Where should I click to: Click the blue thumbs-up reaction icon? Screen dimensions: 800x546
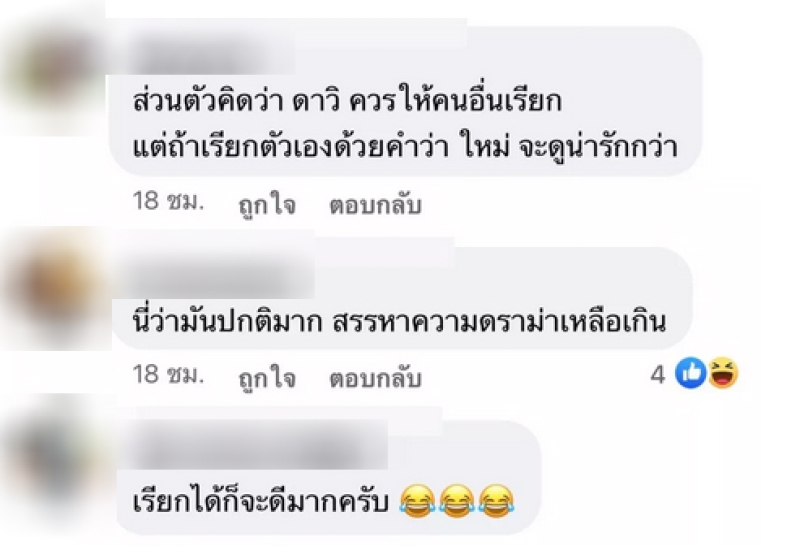691,373
